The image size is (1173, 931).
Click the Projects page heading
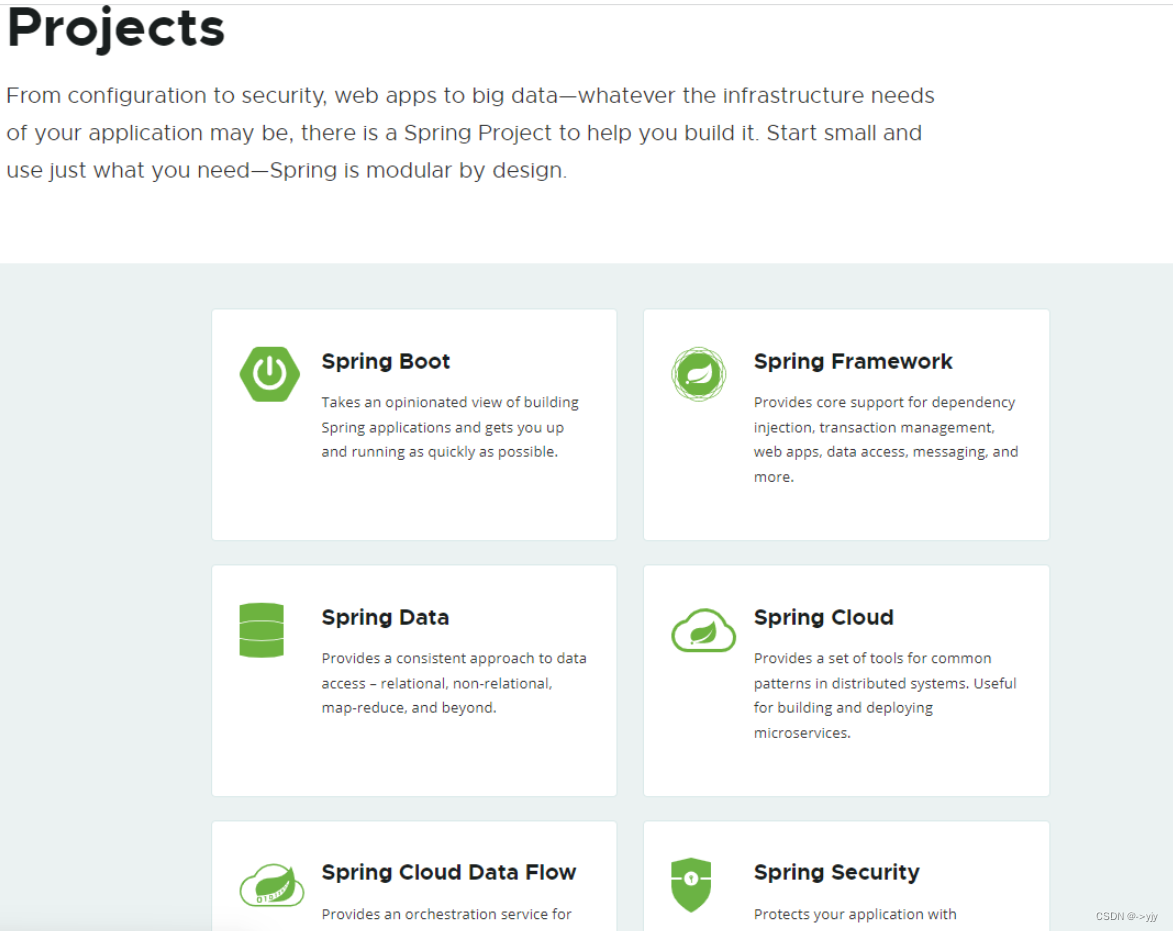pos(115,28)
